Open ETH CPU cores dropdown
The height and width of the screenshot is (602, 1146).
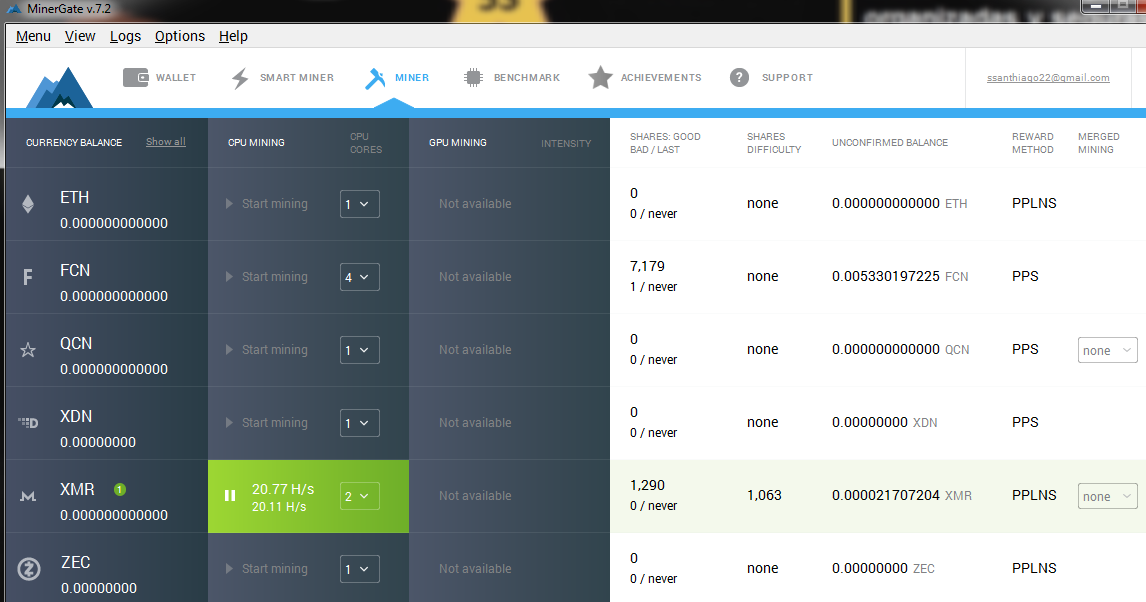pyautogui.click(x=360, y=204)
